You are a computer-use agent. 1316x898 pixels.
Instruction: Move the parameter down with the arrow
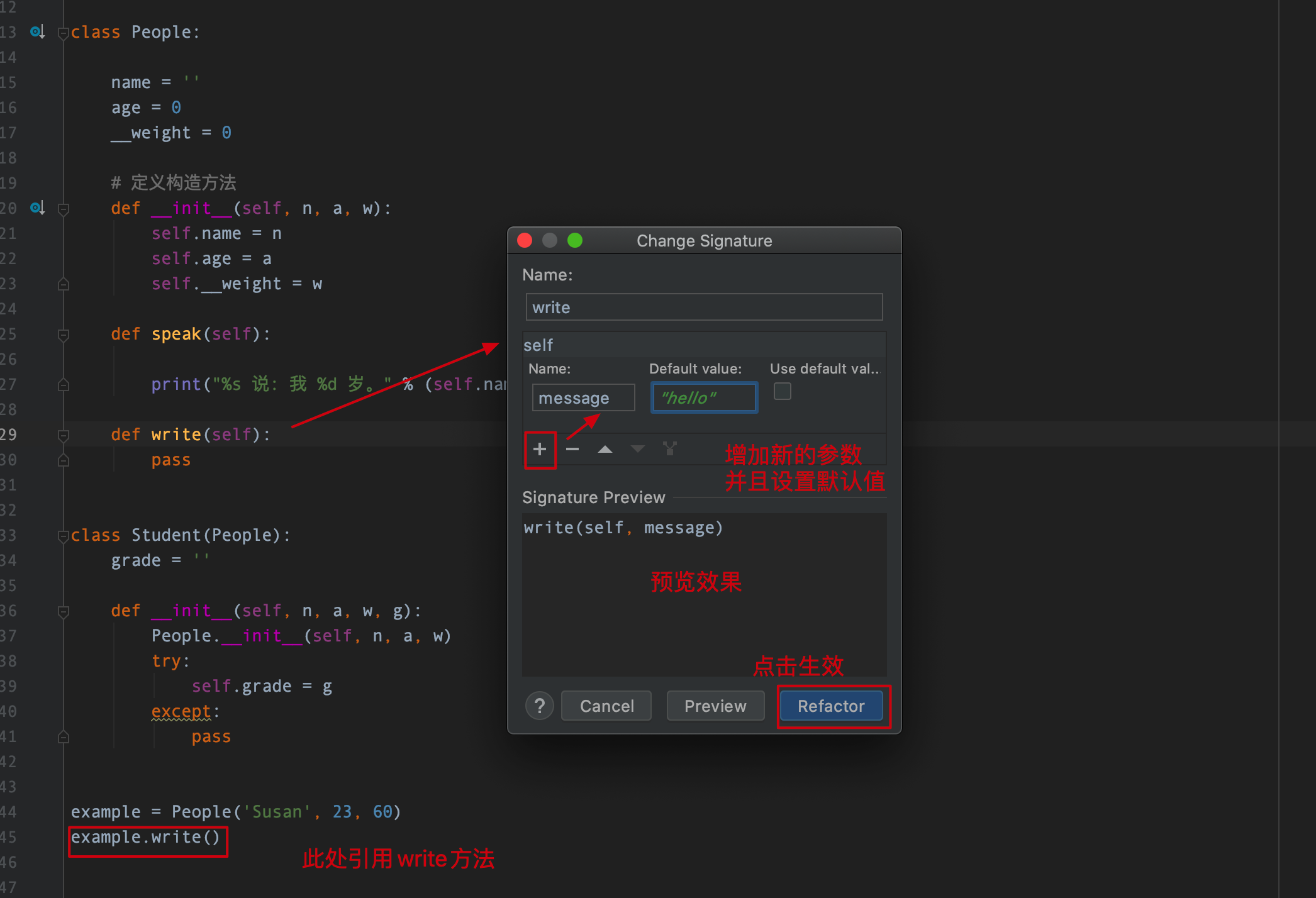pos(638,449)
